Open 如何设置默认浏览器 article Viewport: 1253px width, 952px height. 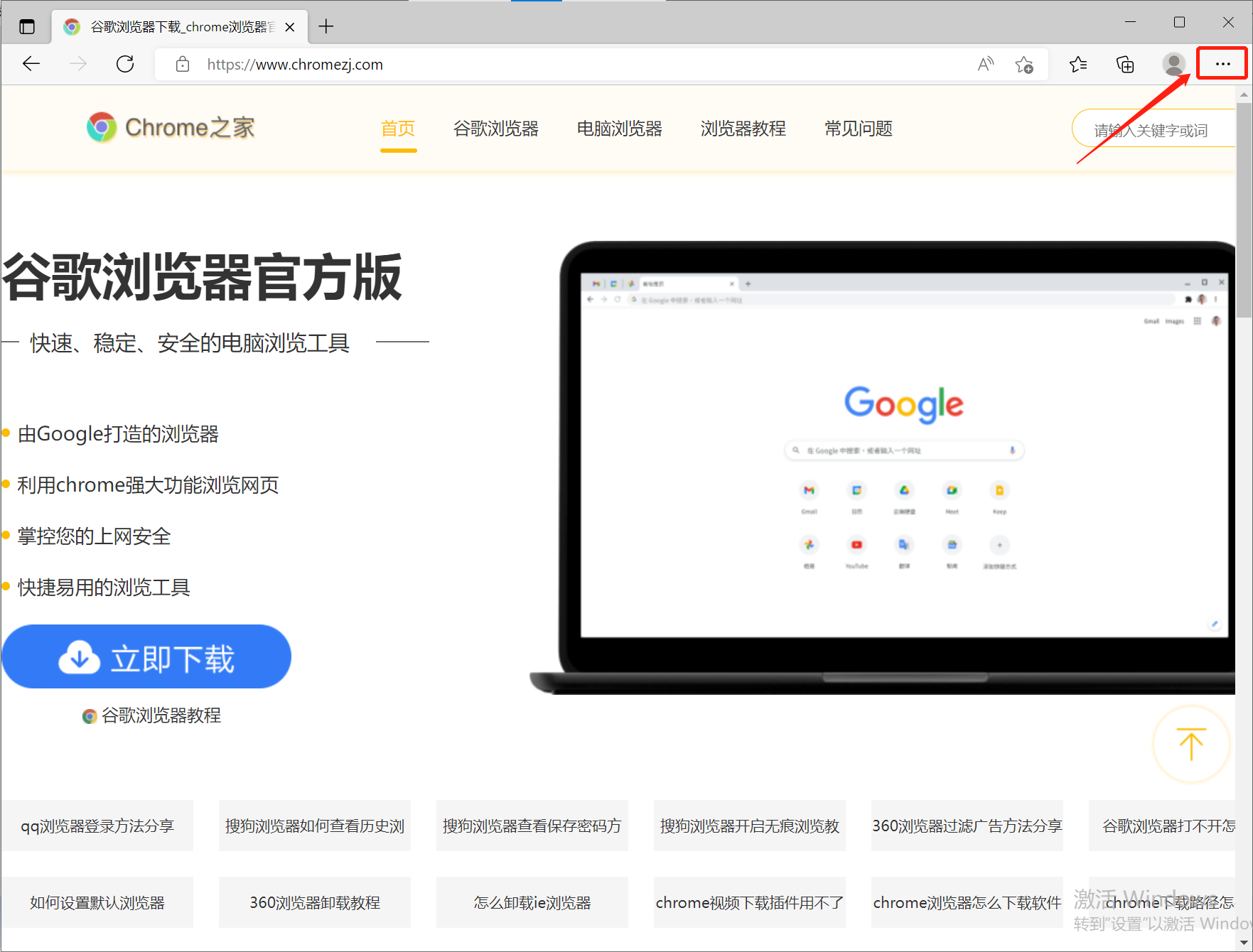pyautogui.click(x=97, y=902)
